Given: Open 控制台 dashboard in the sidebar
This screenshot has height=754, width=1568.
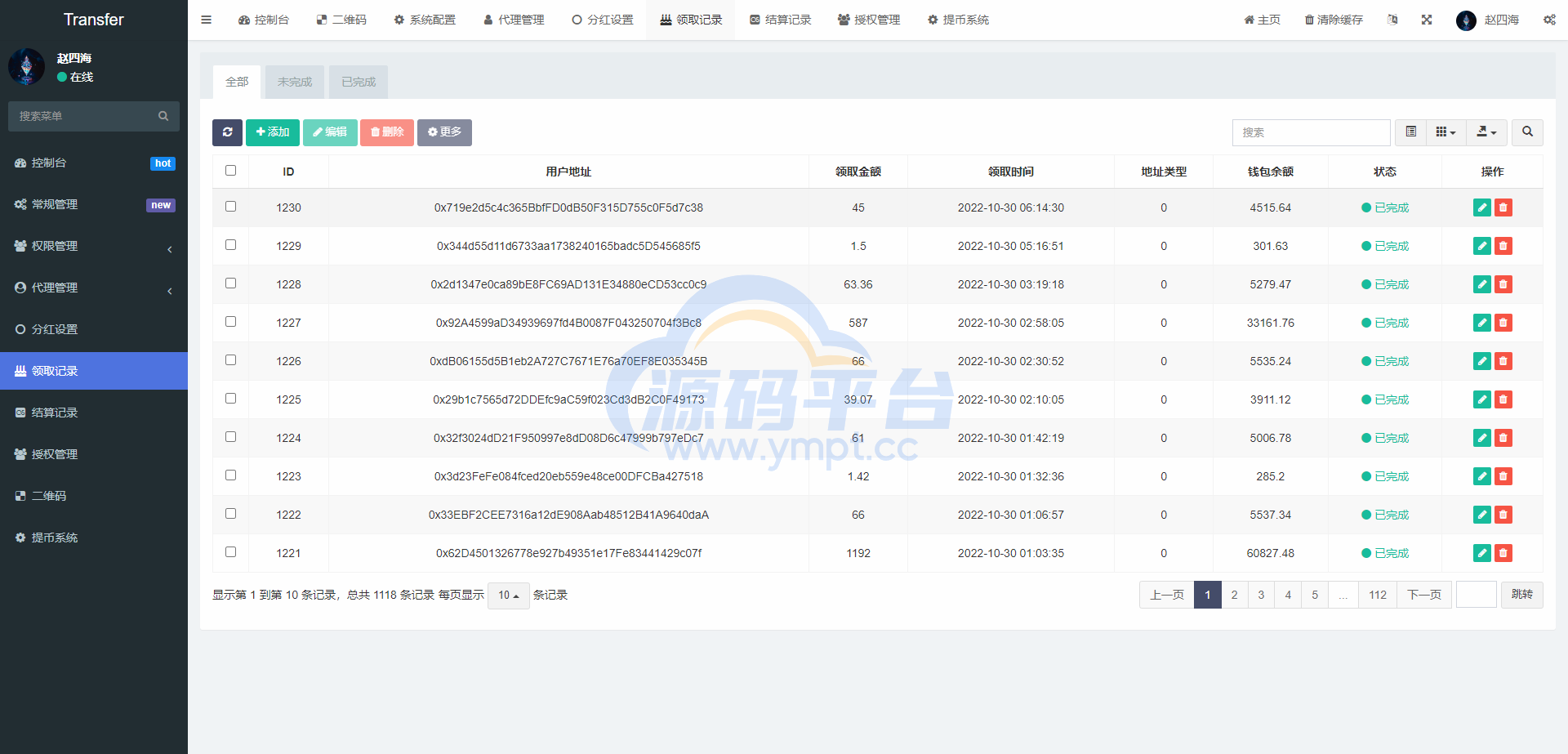Looking at the screenshot, I should (x=94, y=163).
